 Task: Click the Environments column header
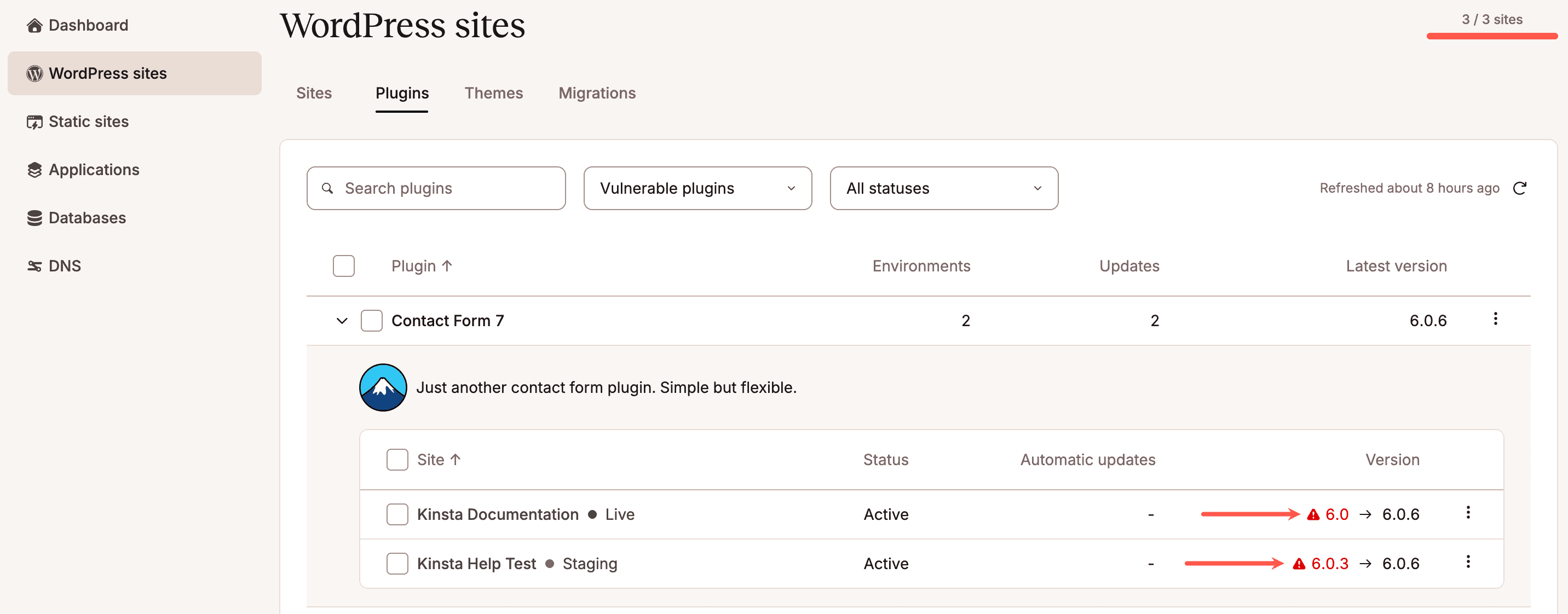[921, 266]
